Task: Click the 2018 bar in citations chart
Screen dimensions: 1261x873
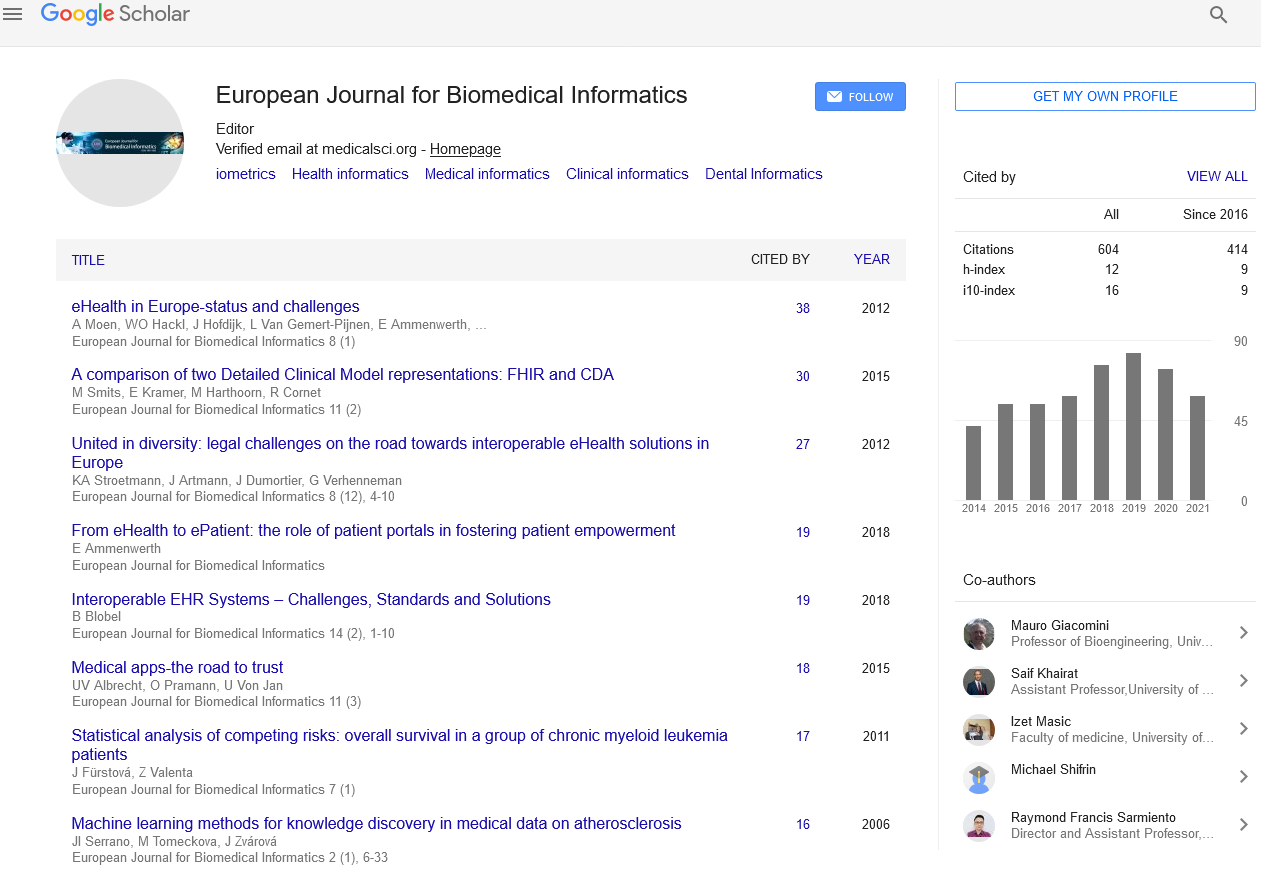Action: point(1101,433)
